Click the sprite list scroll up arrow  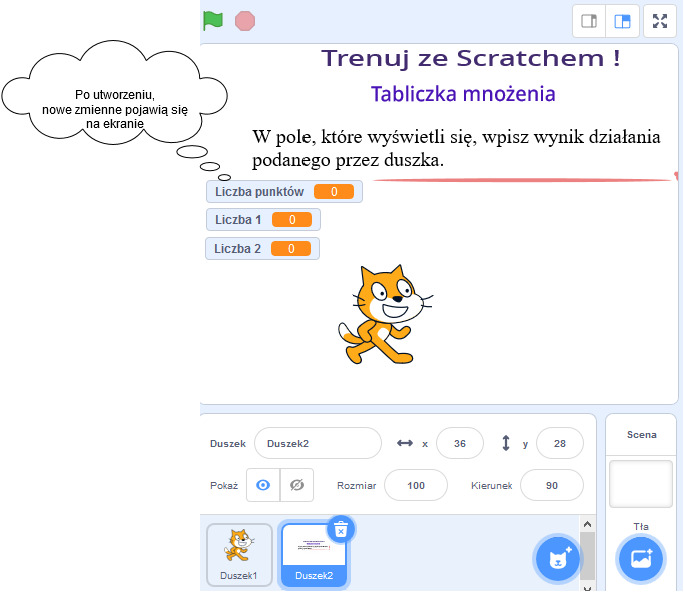tap(587, 524)
